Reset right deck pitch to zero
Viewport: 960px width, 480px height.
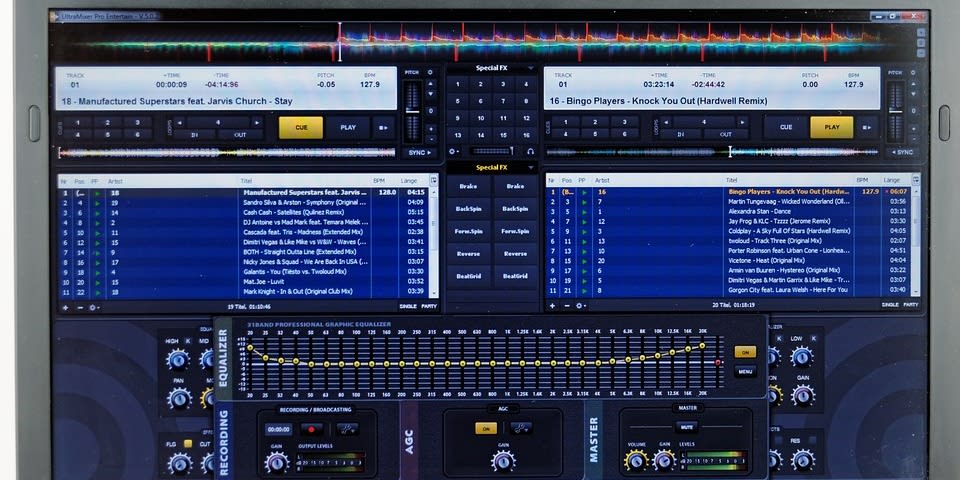point(913,111)
